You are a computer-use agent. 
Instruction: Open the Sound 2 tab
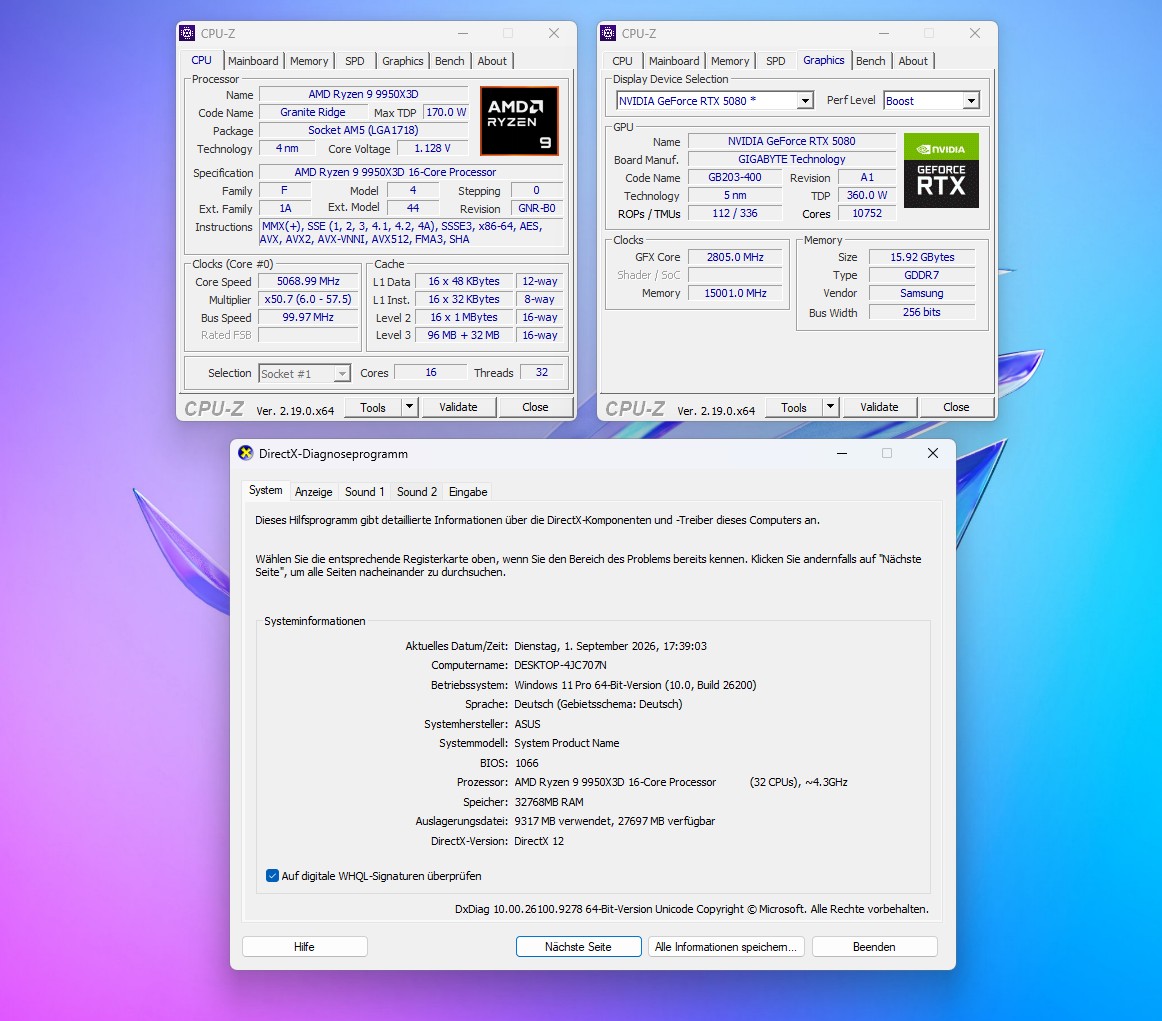click(x=416, y=492)
